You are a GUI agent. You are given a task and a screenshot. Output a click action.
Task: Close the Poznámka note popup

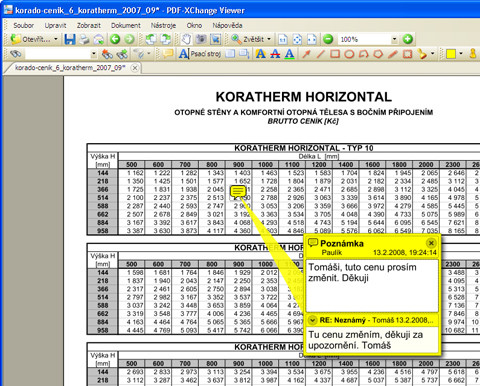431,243
